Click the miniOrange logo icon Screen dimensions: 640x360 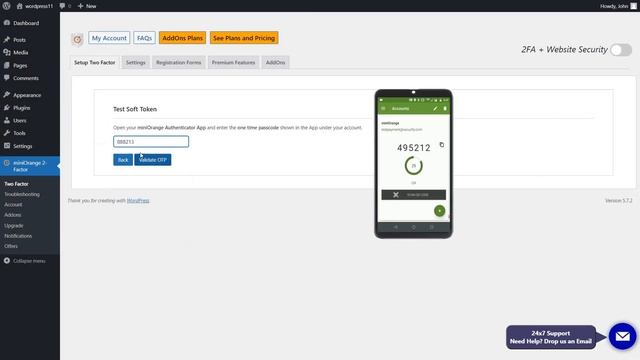coord(77,39)
